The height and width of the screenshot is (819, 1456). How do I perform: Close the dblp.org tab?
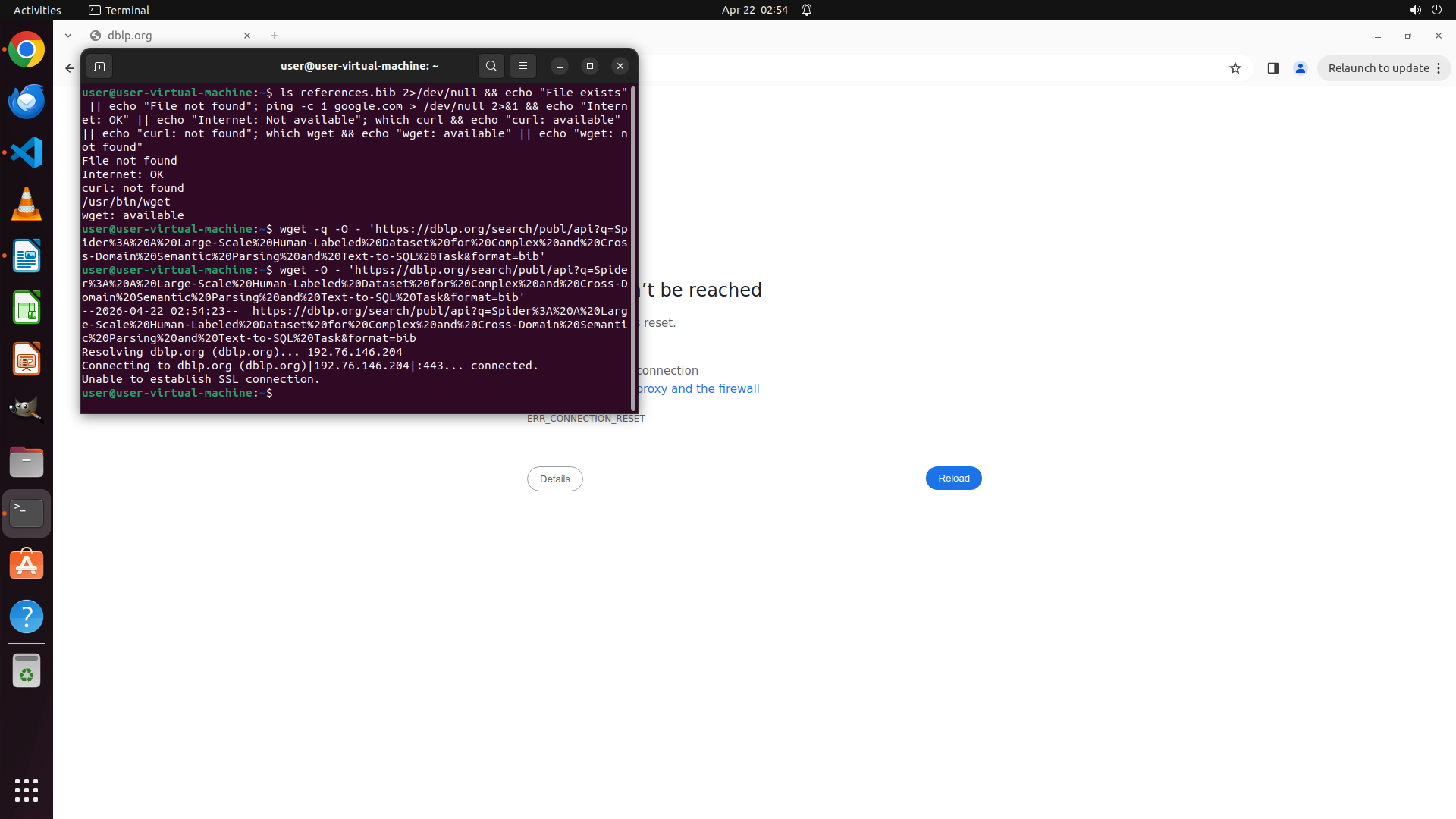coord(247,36)
